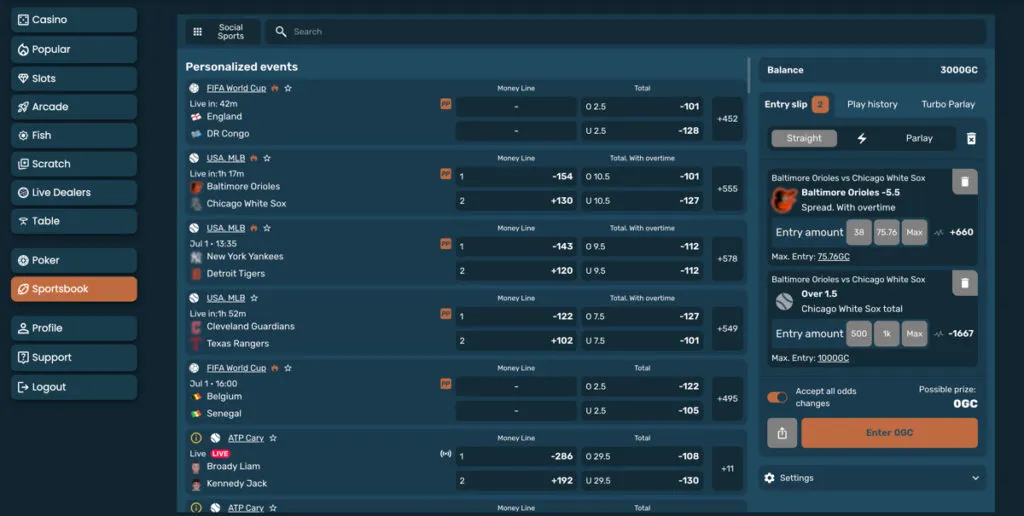This screenshot has width=1024, height=516.
Task: Set White Sox total entry to 500
Action: (x=859, y=334)
